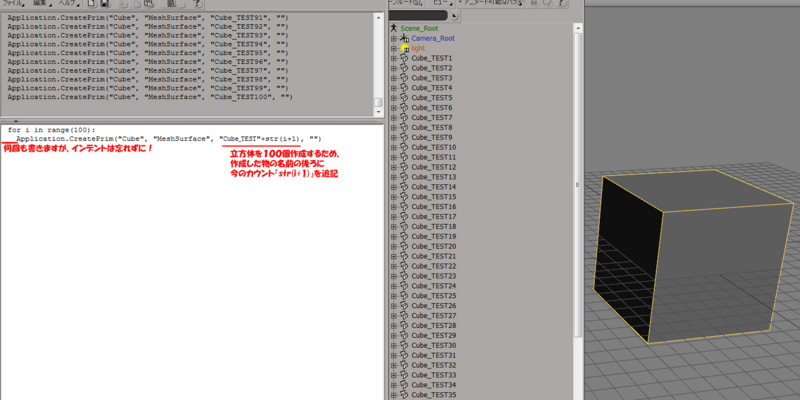Select the Scene_Root label
Screen dimensions: 800x400
pos(419,29)
